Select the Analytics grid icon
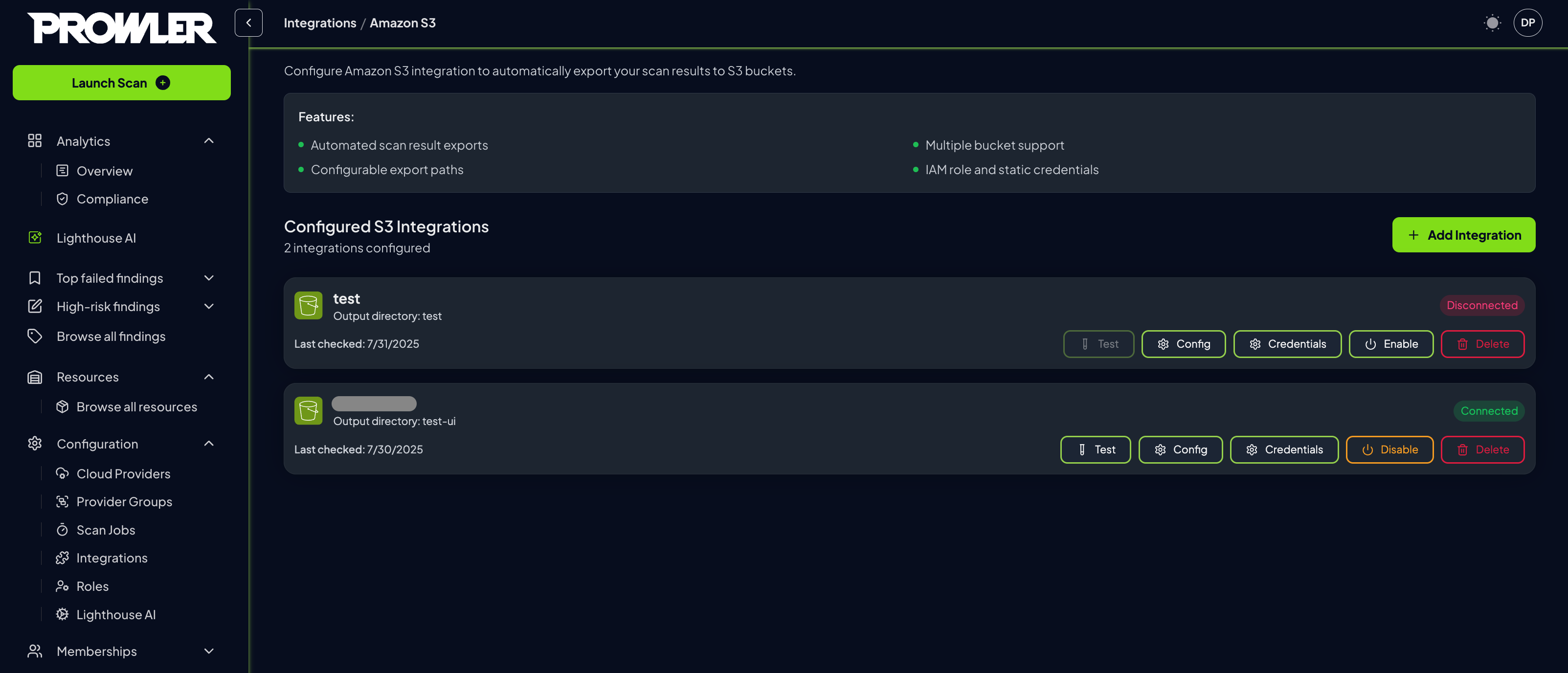1568x673 pixels. (x=34, y=140)
